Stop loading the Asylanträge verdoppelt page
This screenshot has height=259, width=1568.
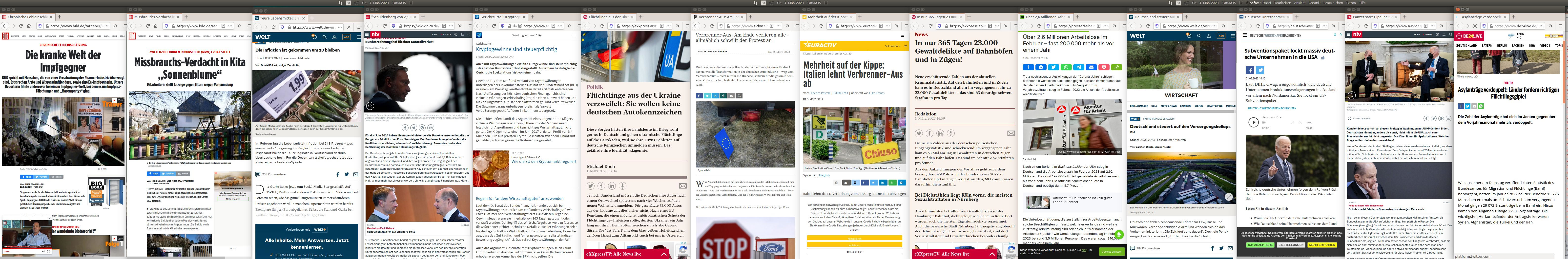[1475, 26]
